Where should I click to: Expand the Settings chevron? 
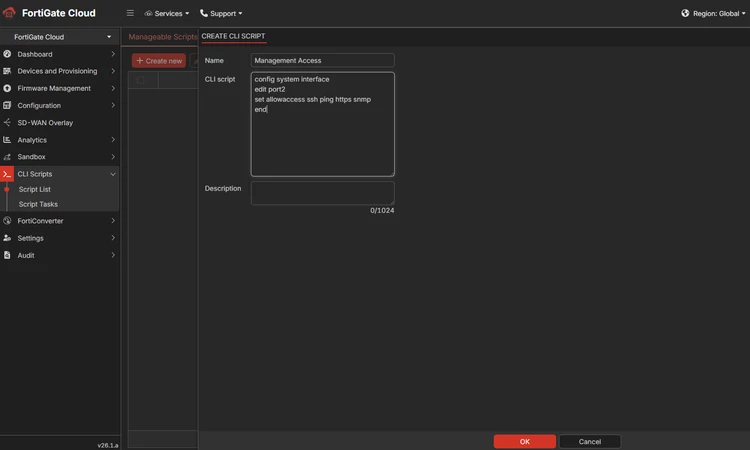[x=113, y=238]
